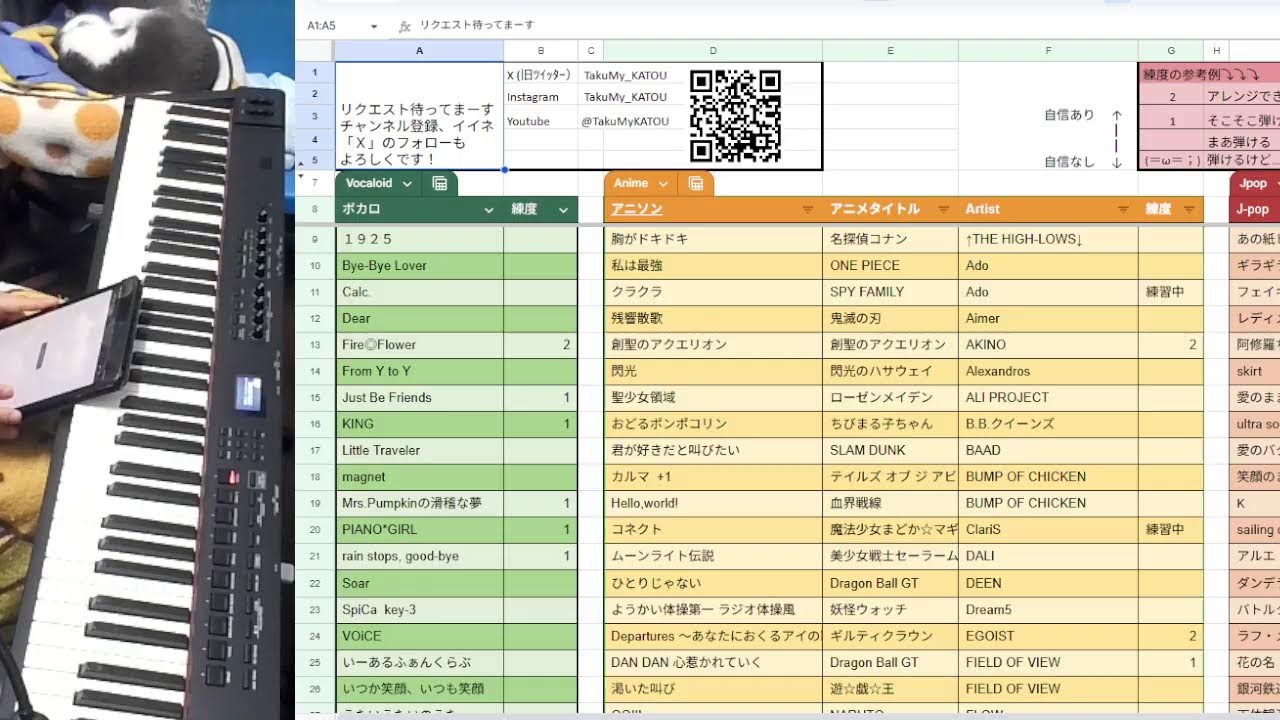The height and width of the screenshot is (720, 1280).
Task: Click the Fire◎Flower cell
Action: pos(419,344)
